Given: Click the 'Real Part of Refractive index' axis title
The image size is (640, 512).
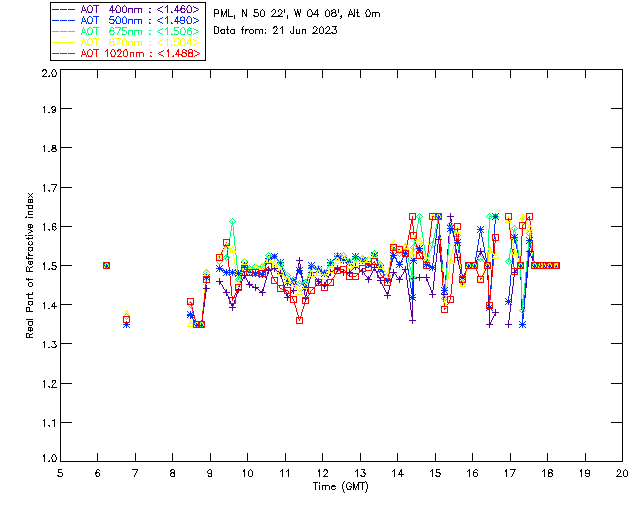Looking at the screenshot, I should pyautogui.click(x=30, y=265).
